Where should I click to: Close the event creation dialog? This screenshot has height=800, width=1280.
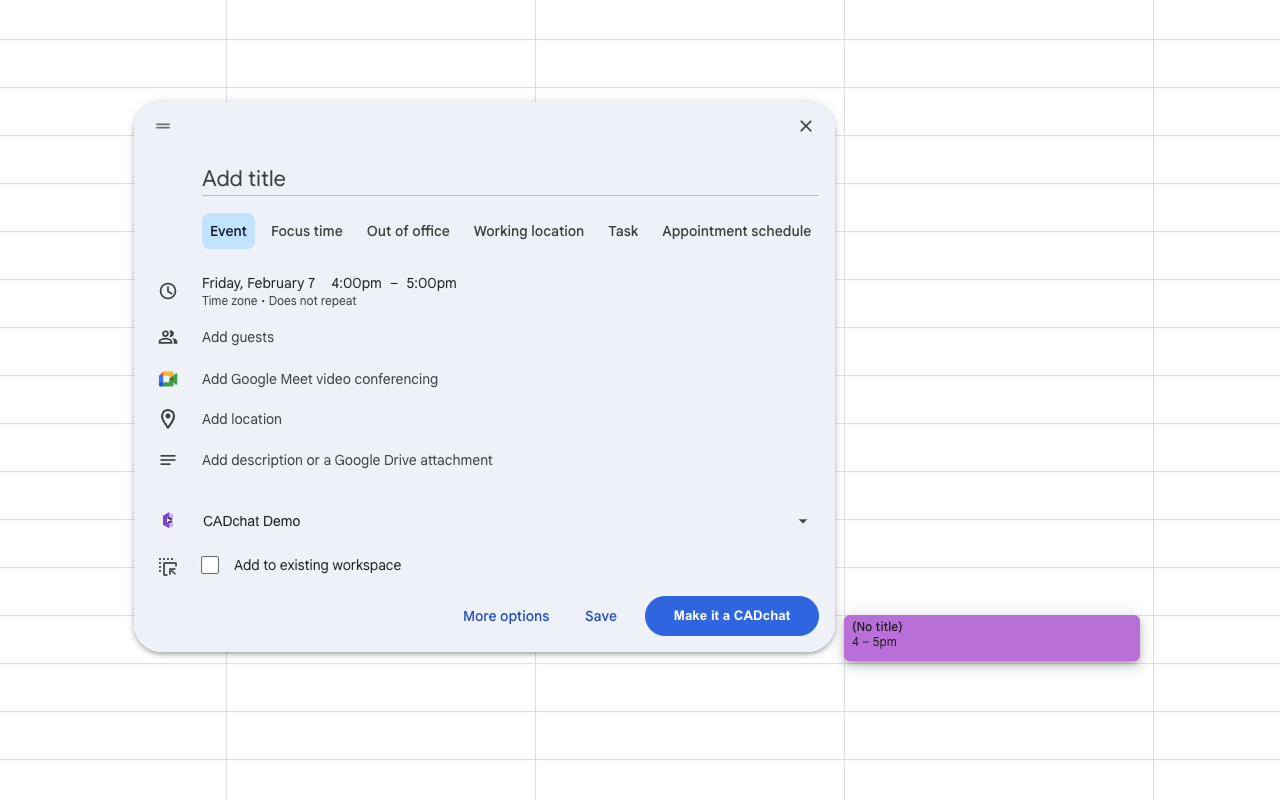[806, 126]
